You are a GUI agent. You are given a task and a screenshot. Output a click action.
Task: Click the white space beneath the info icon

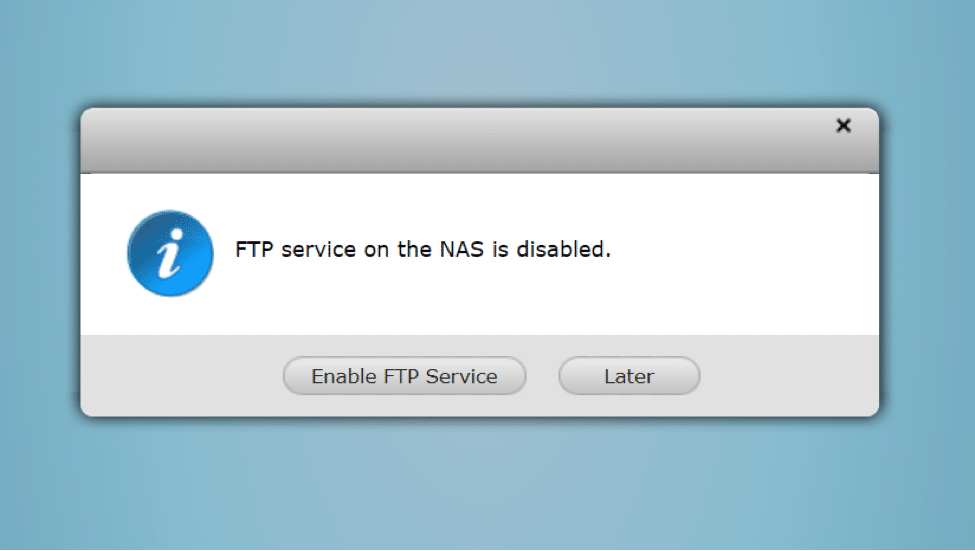click(x=170, y=316)
